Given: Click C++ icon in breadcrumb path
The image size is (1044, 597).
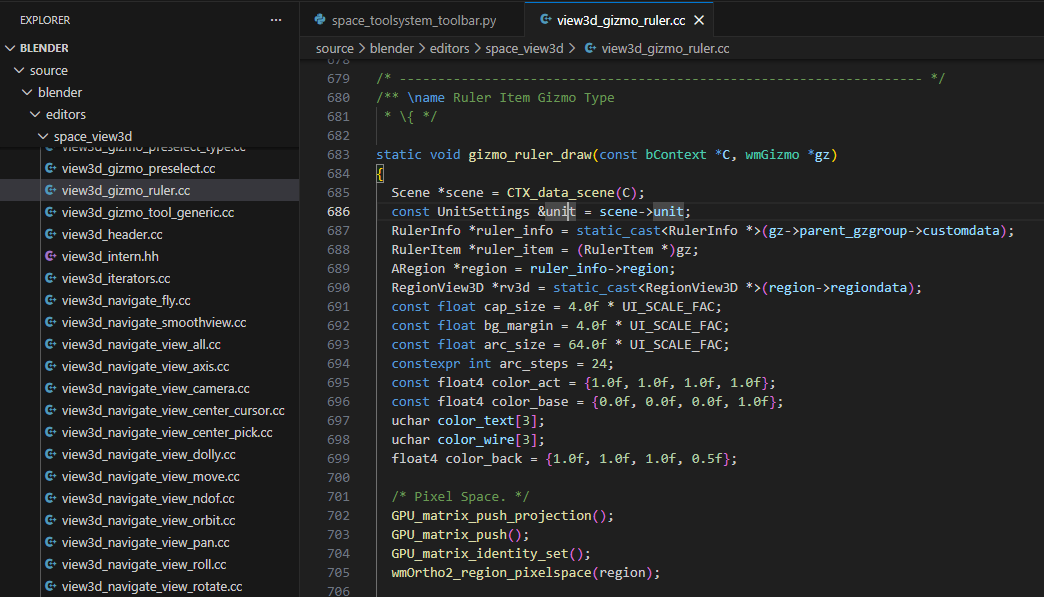Looking at the screenshot, I should click(x=590, y=48).
